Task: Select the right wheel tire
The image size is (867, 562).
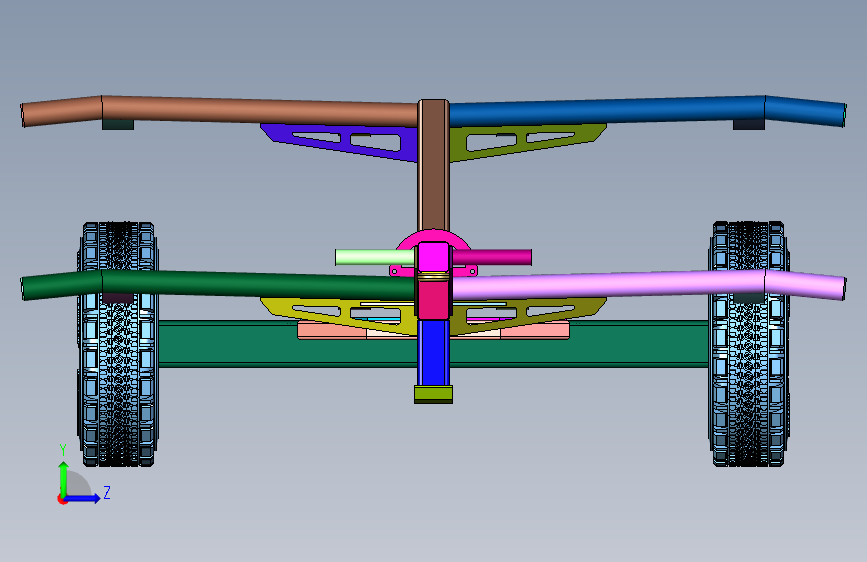Action: 749,344
